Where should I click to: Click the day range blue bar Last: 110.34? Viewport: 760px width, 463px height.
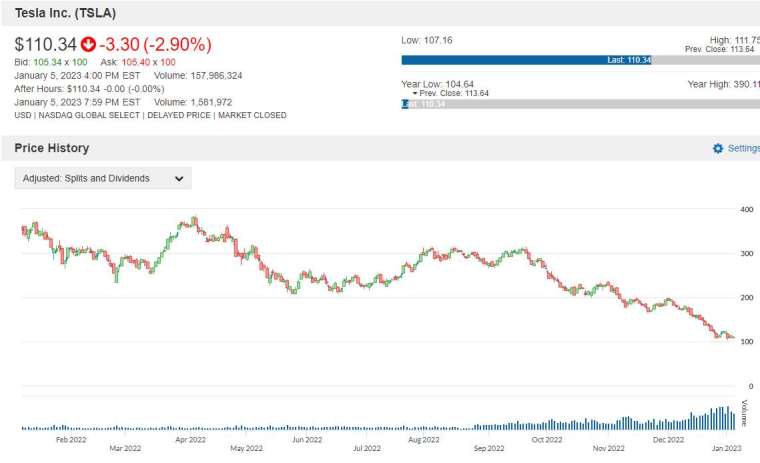[526, 60]
